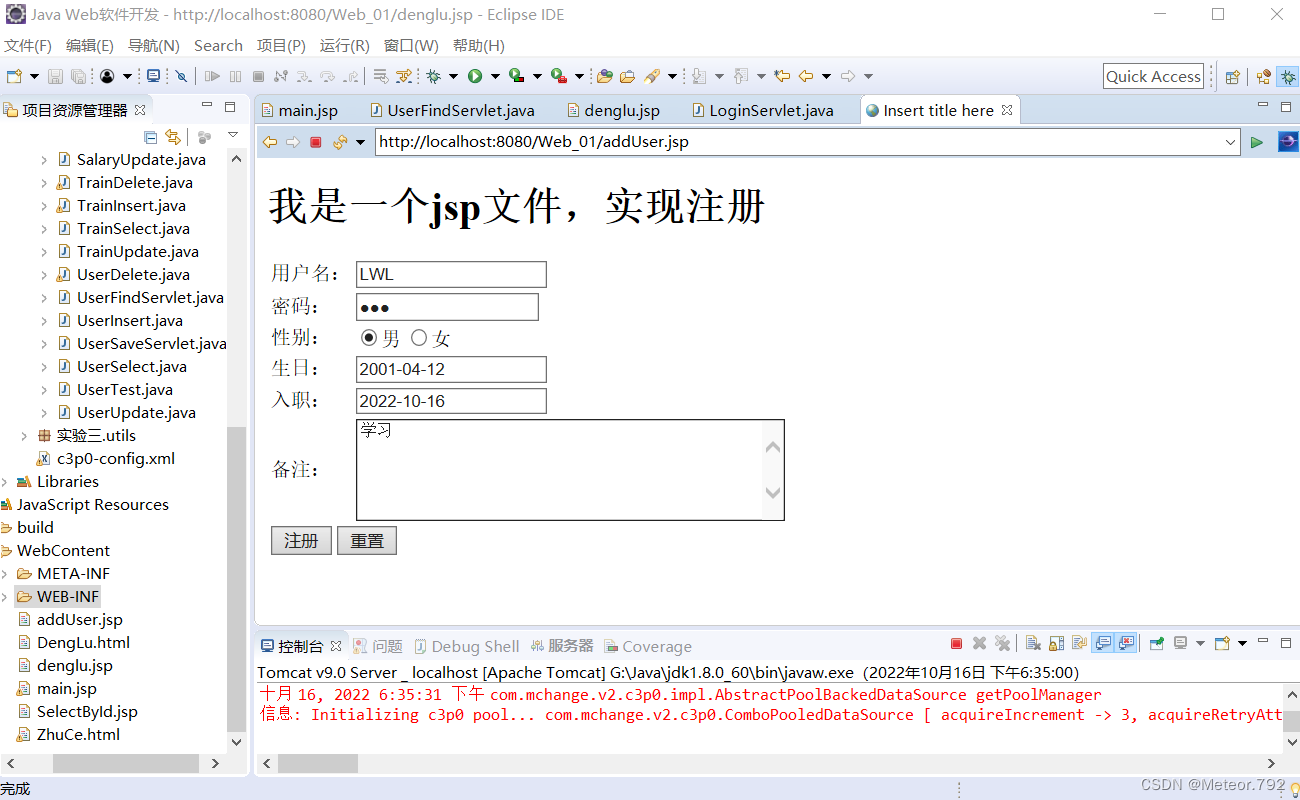Toggle show console when standard error changes
1300x800 pixels.
pos(1126,643)
